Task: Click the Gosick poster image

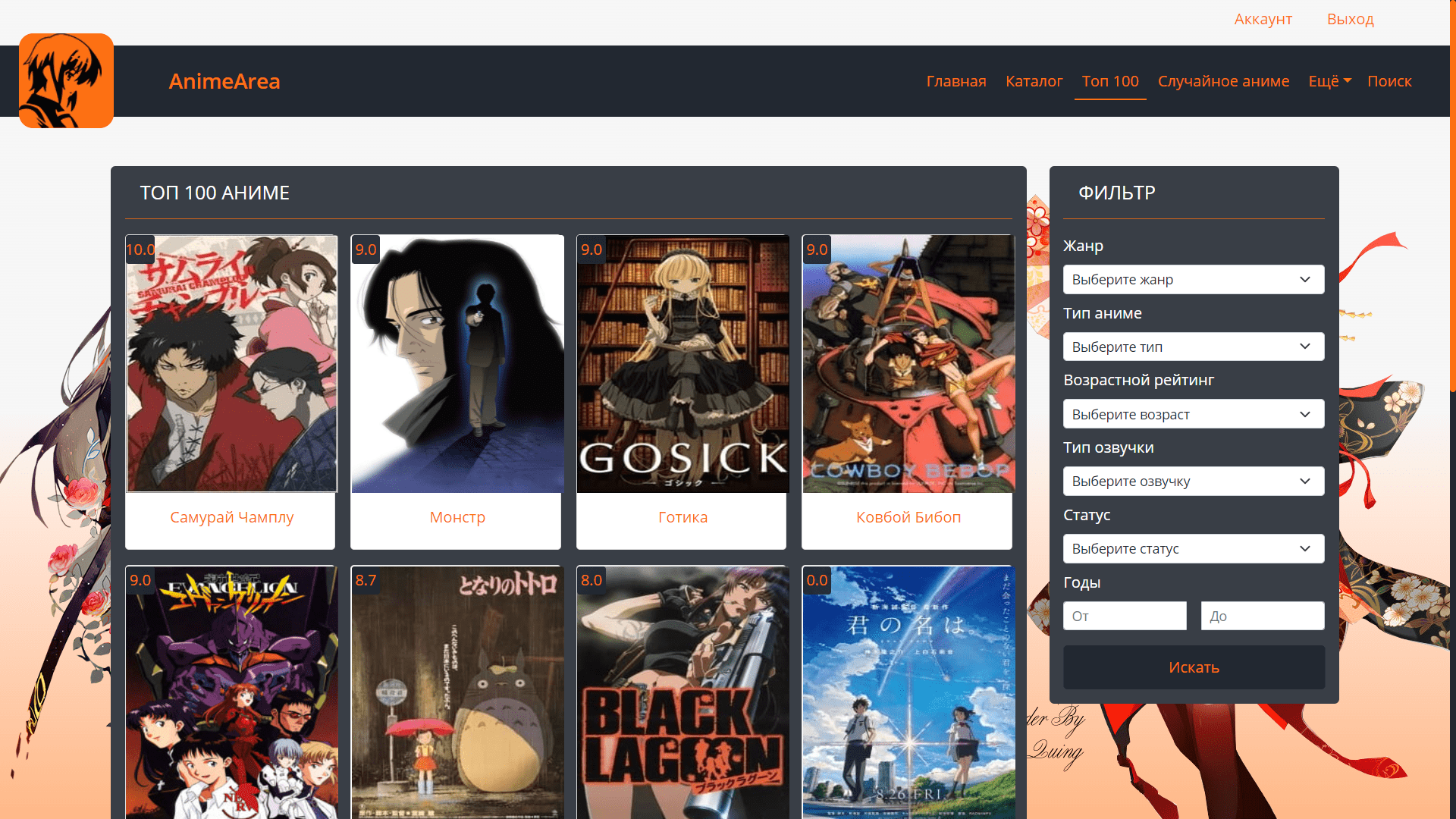Action: [682, 364]
